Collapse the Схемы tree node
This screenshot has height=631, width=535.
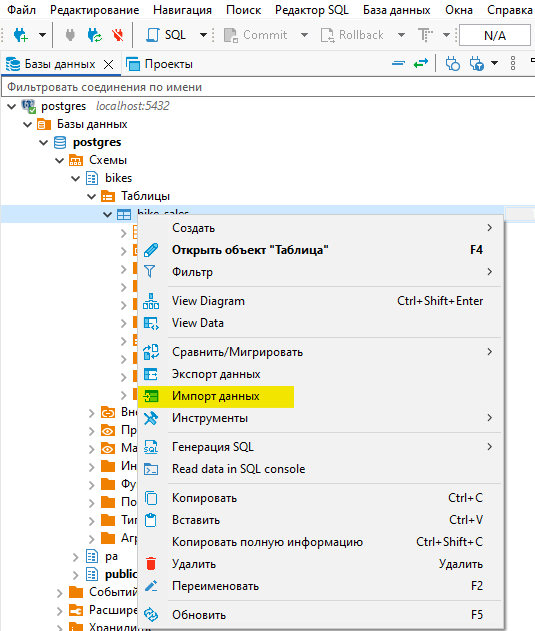point(60,161)
